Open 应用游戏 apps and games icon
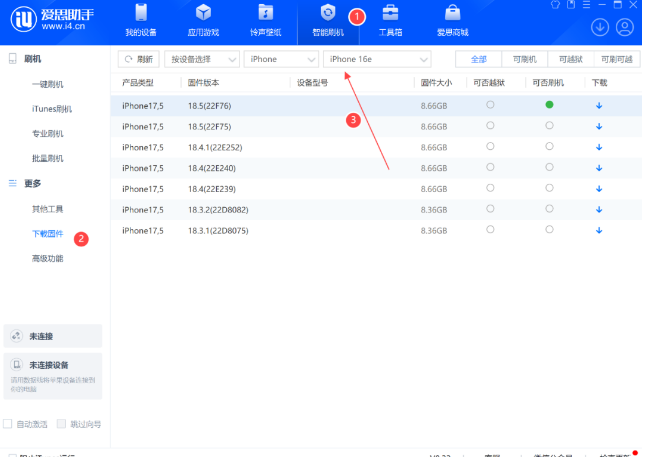 [x=203, y=13]
